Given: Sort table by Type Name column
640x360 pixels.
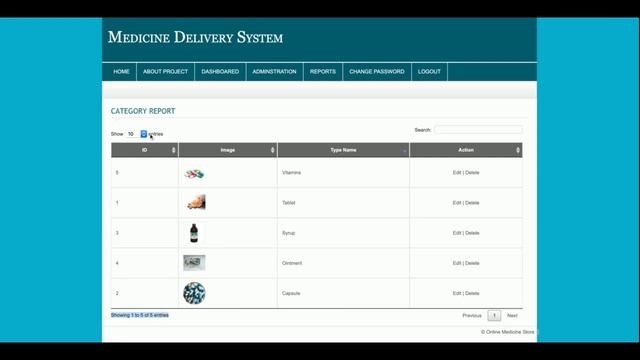Looking at the screenshot, I should point(343,150).
